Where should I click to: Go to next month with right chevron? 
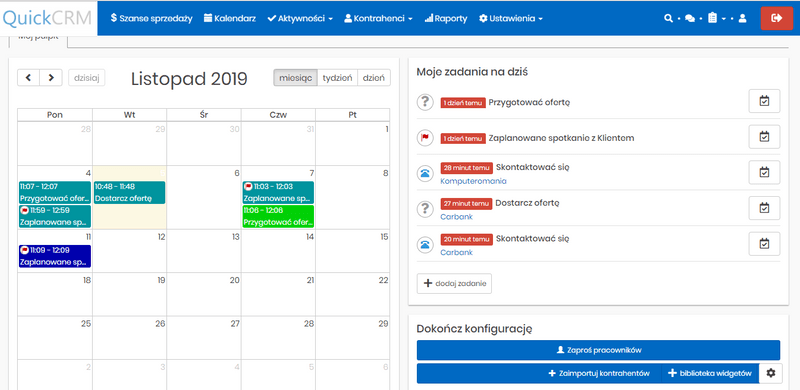[51, 78]
